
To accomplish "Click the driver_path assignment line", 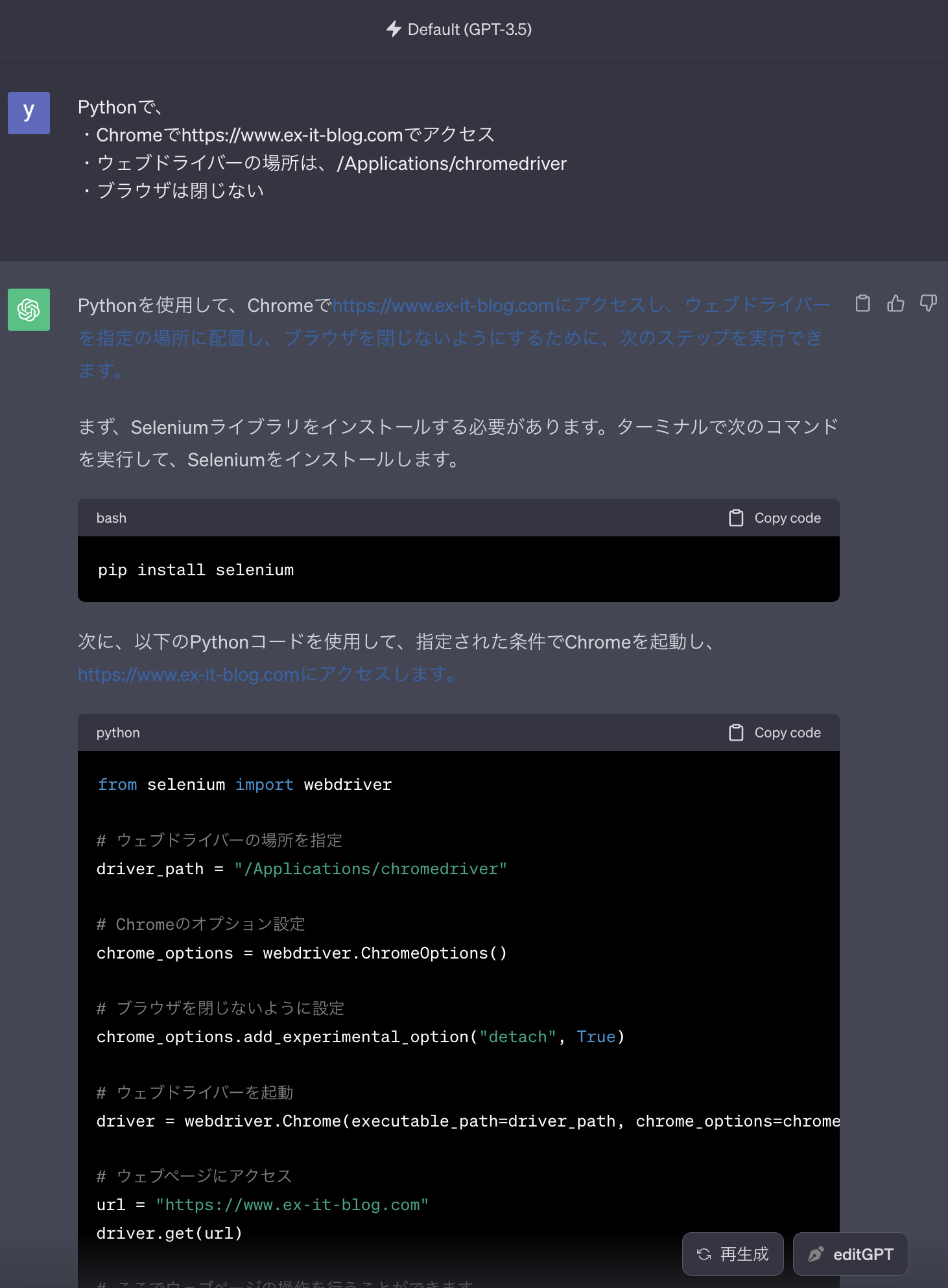I will click(302, 868).
